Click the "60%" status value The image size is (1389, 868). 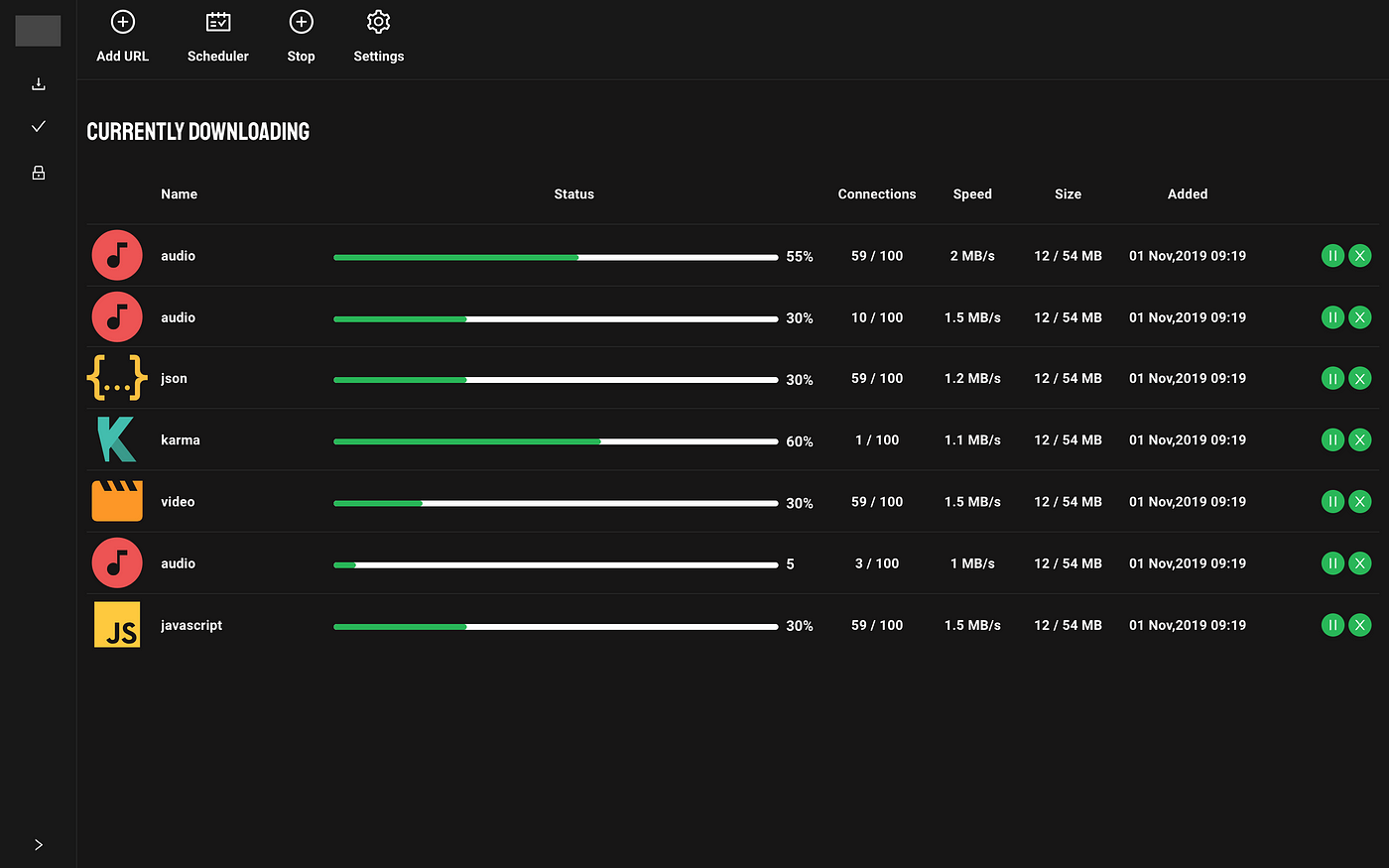[800, 441]
